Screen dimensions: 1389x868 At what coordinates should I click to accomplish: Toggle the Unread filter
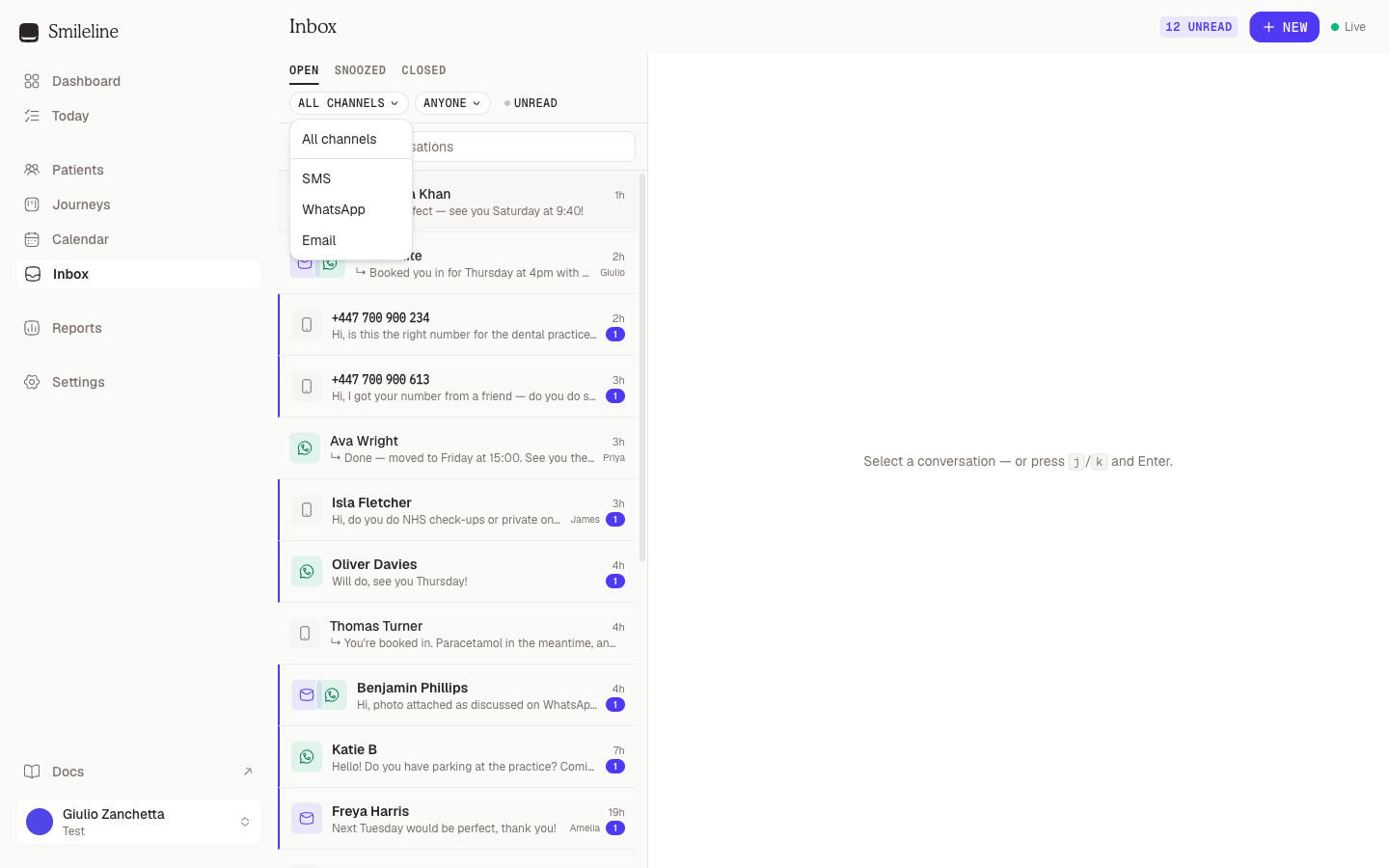[531, 103]
